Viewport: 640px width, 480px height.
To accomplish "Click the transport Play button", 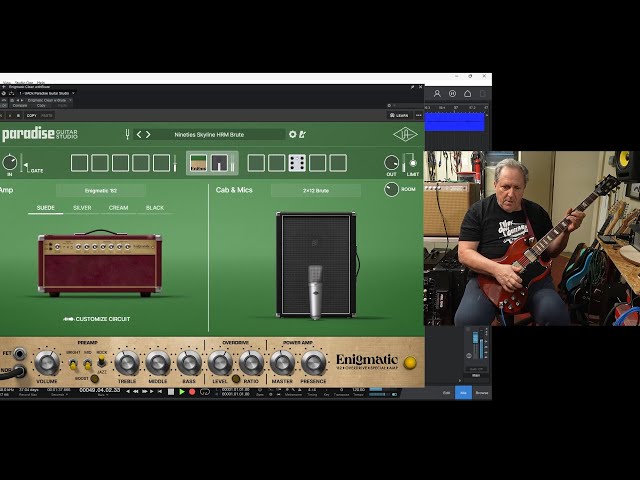I will coord(182,392).
